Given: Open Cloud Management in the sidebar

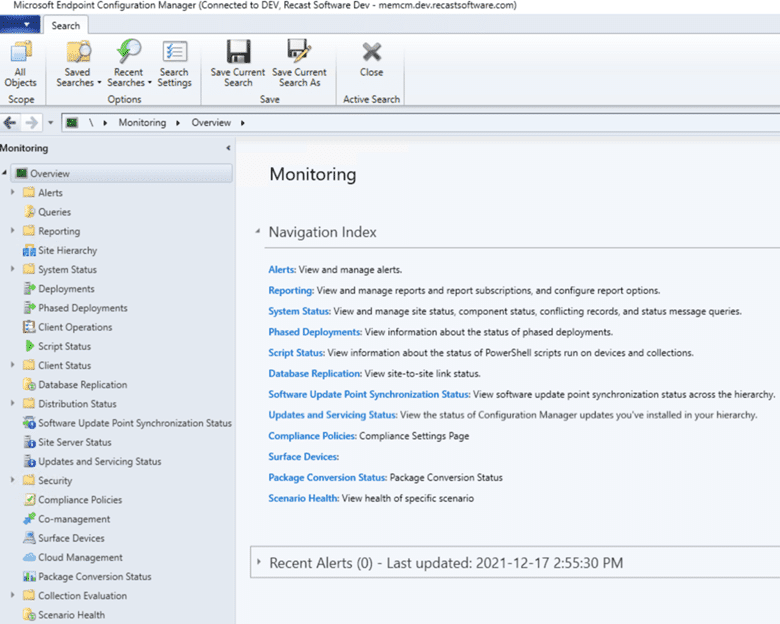Looking at the screenshot, I should tap(80, 557).
